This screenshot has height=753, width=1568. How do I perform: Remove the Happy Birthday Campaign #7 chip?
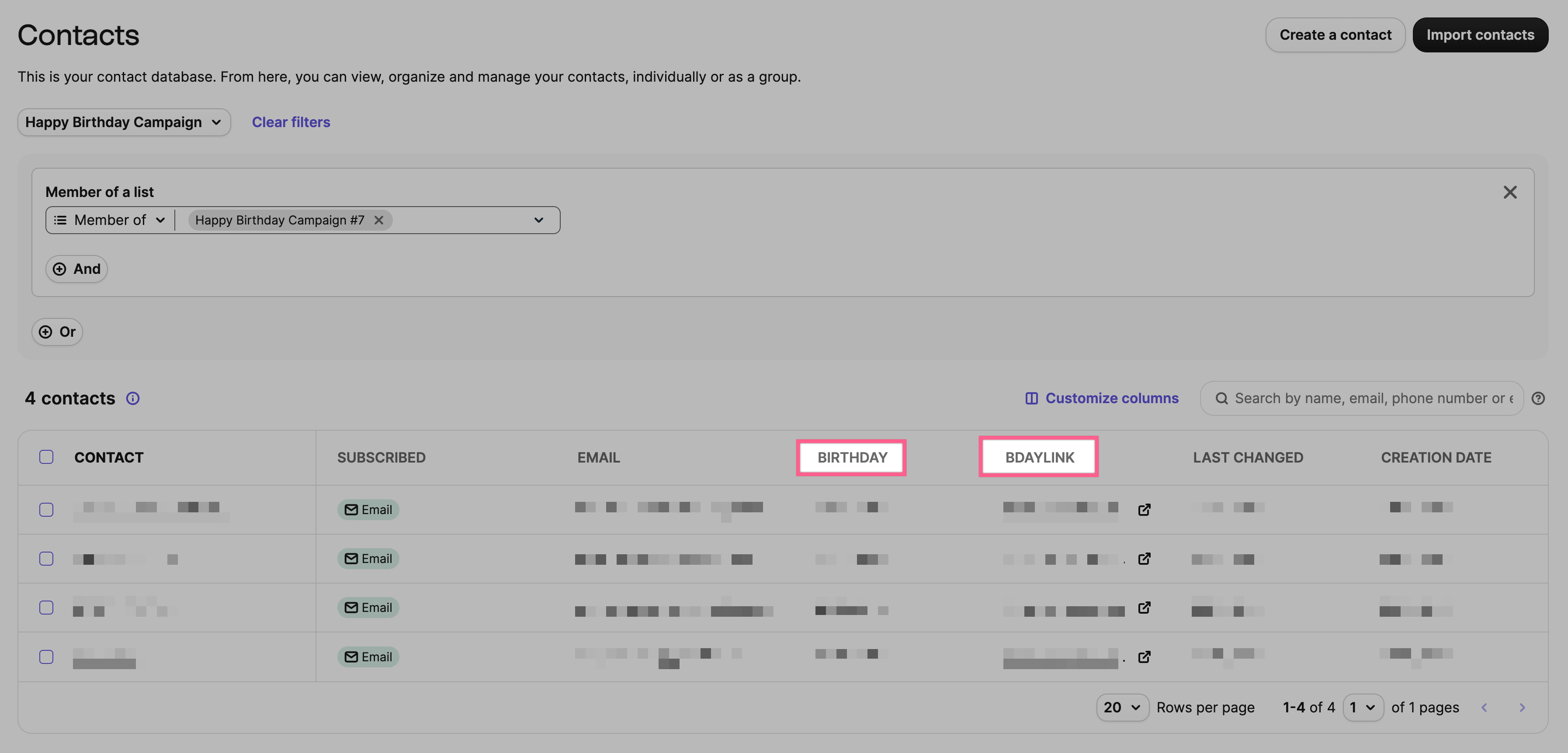click(378, 220)
